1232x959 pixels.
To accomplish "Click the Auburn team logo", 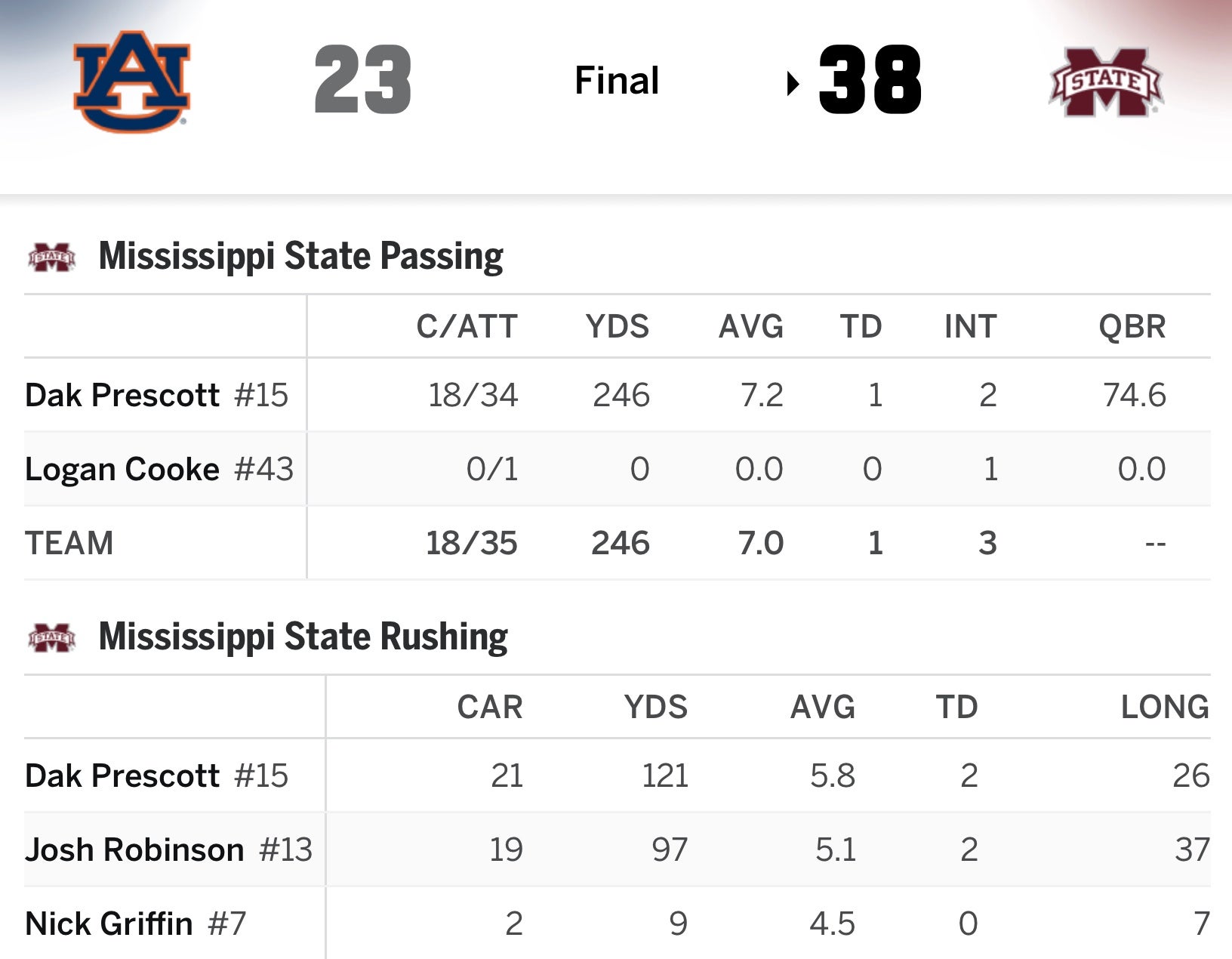I will coord(132,81).
